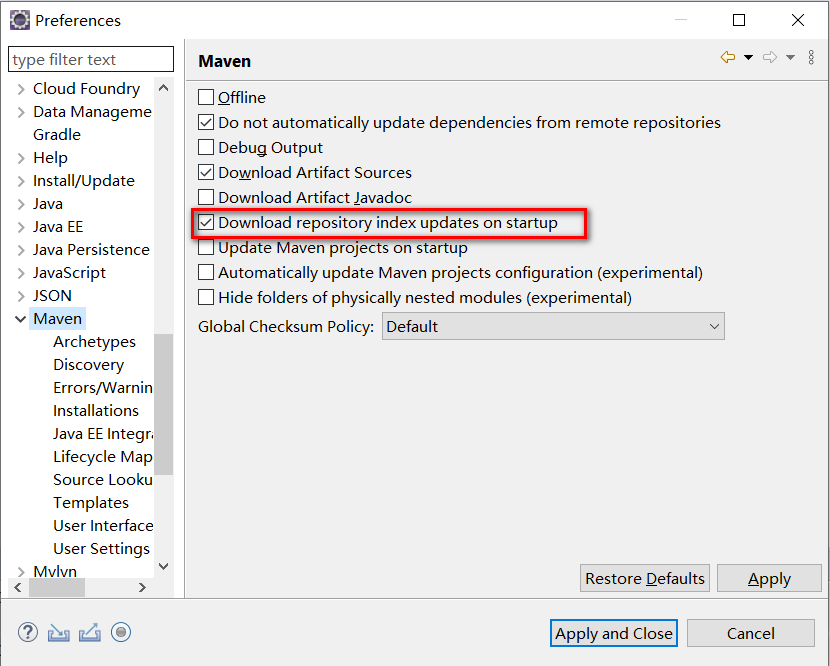Viewport: 830px width, 666px height.
Task: Open the three-dot view menu icon
Action: 811,57
